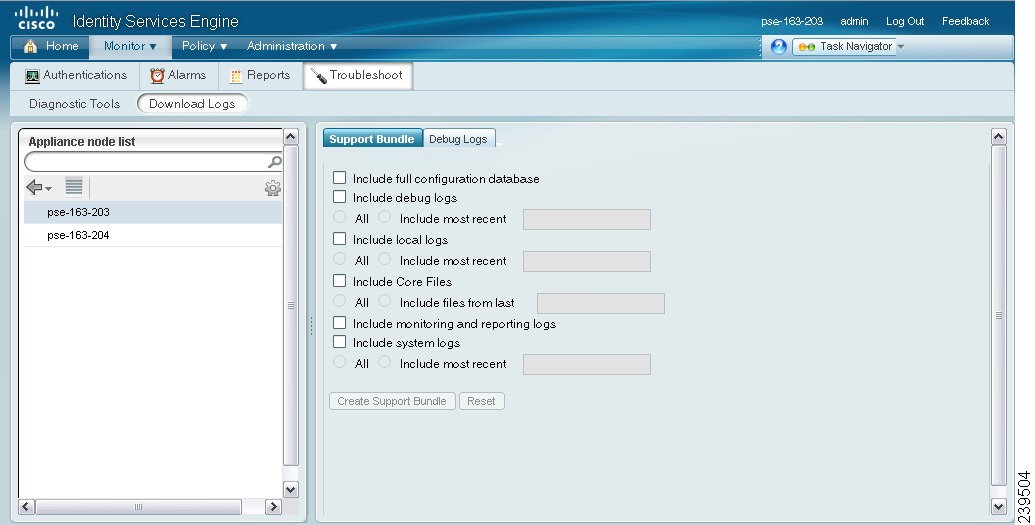Select Include most recent radio under local logs
The width and height of the screenshot is (1035, 525).
385,260
